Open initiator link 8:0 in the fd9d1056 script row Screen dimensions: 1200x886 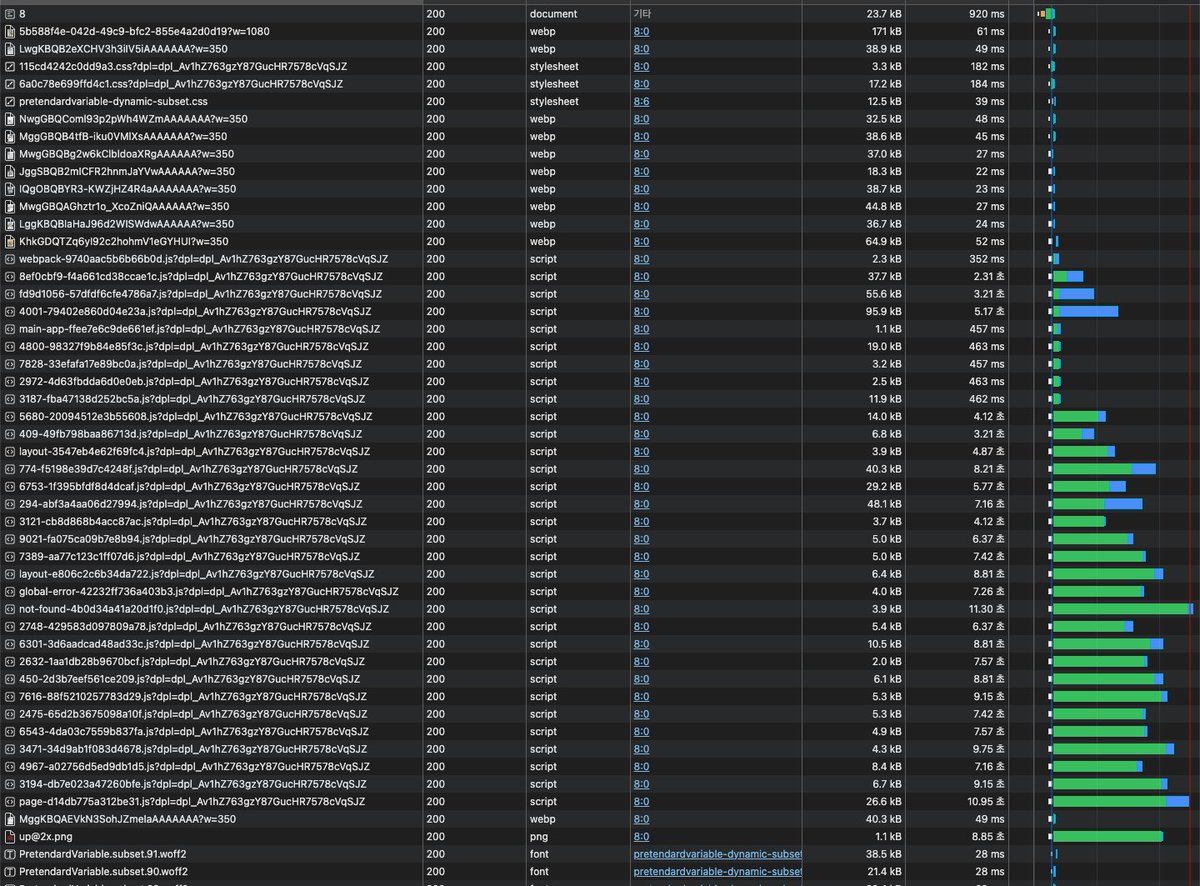coord(641,294)
